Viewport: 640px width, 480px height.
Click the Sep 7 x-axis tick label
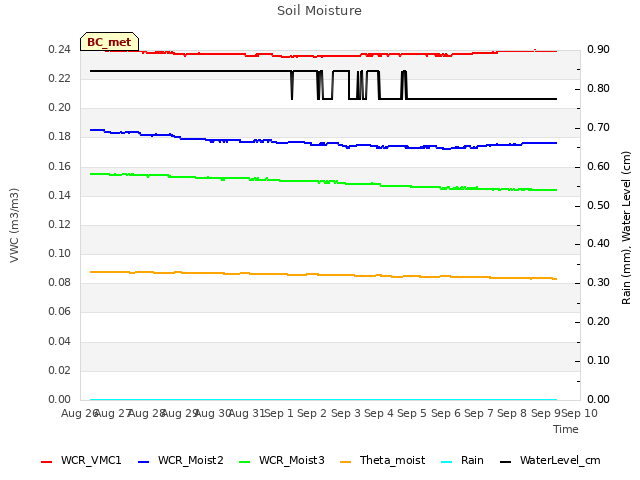click(x=478, y=413)
